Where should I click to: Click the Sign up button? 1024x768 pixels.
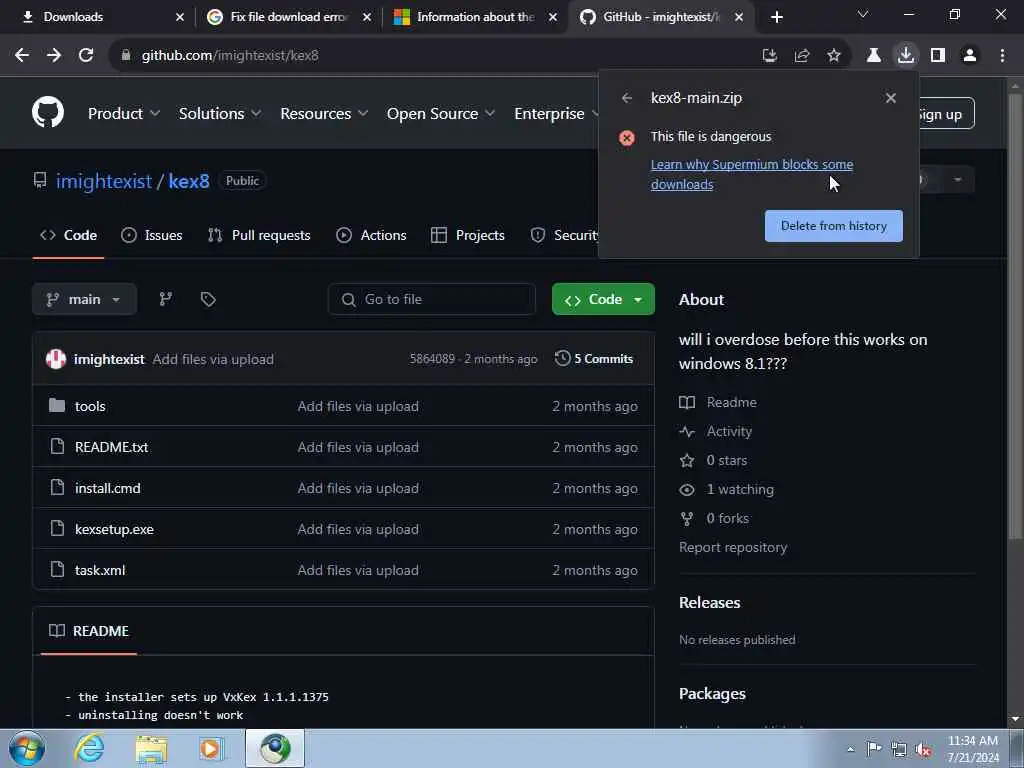click(x=947, y=114)
